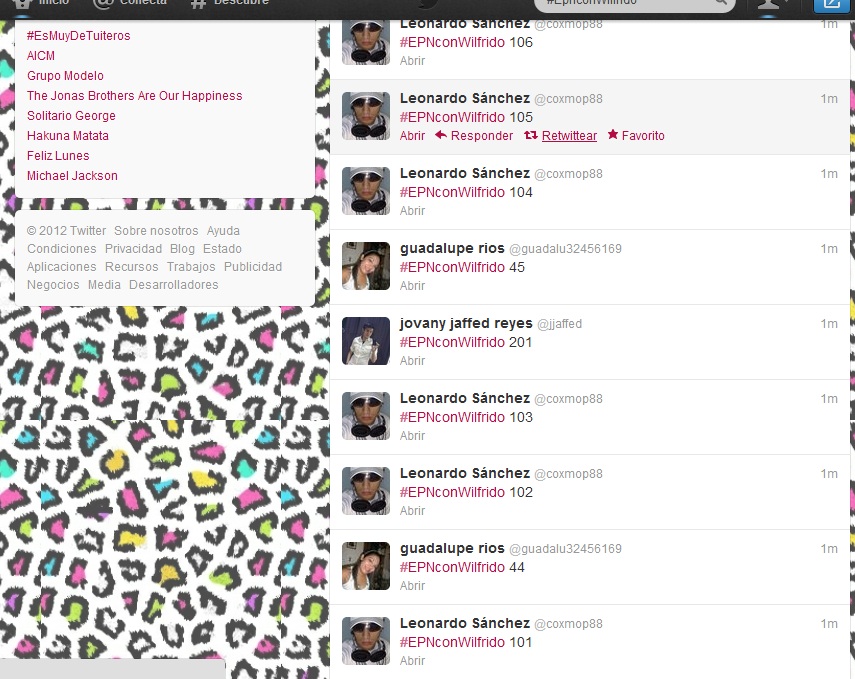855x679 pixels.
Task: Click the Estado footer link
Action: (222, 249)
